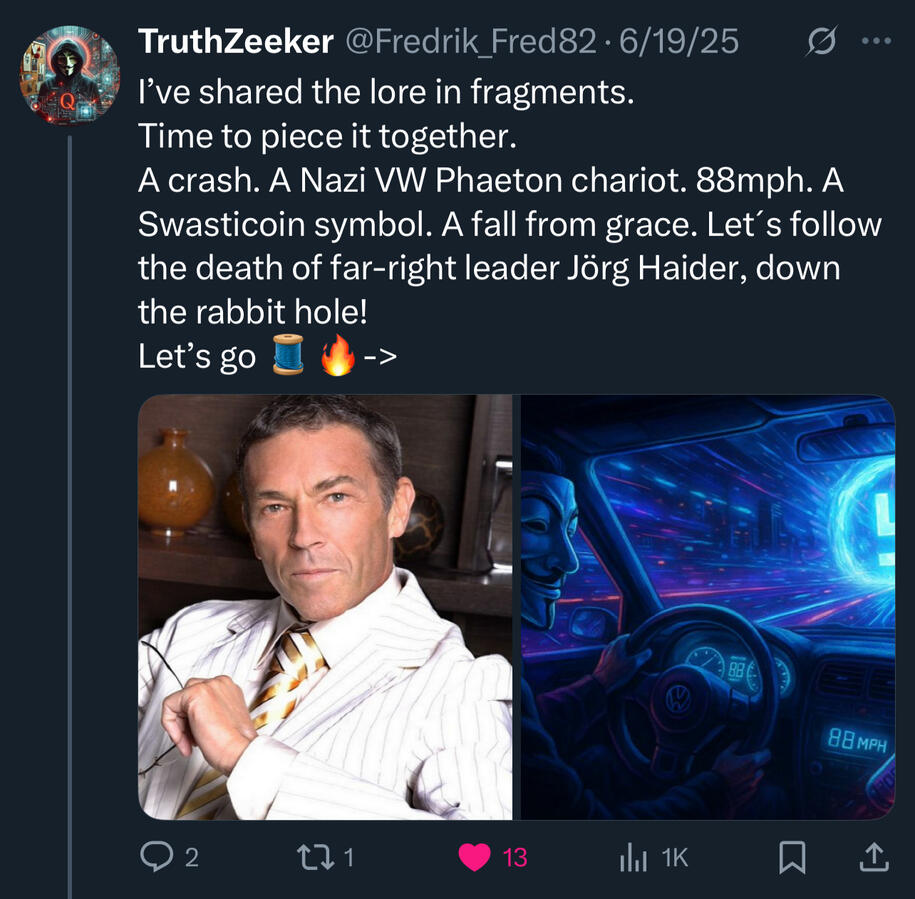The height and width of the screenshot is (899, 915).
Task: Open view analytics bar chart icon
Action: click(x=634, y=857)
